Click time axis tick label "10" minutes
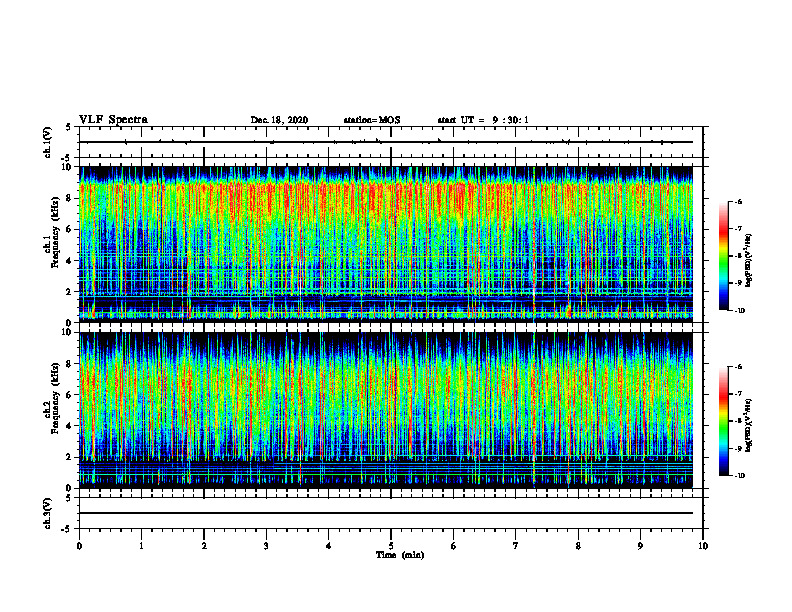 pyautogui.click(x=703, y=546)
